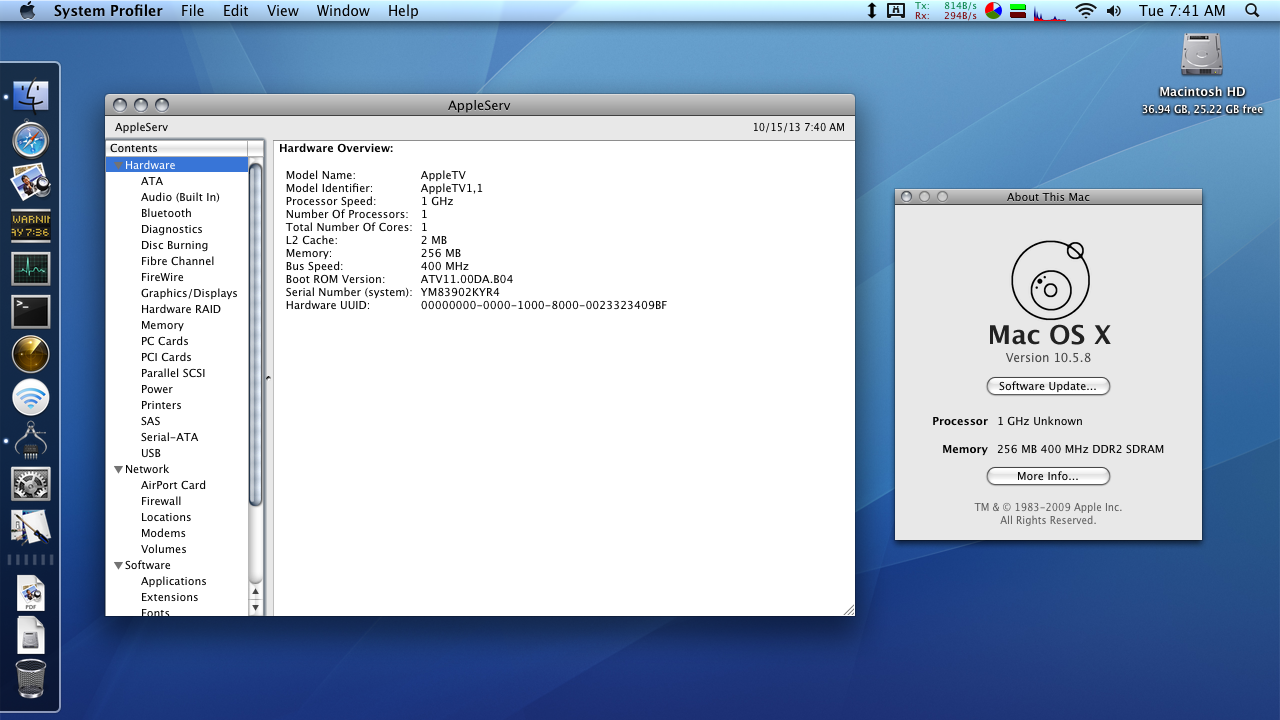The height and width of the screenshot is (720, 1280).
Task: Select AirPort Card under Network
Action: 173,485
